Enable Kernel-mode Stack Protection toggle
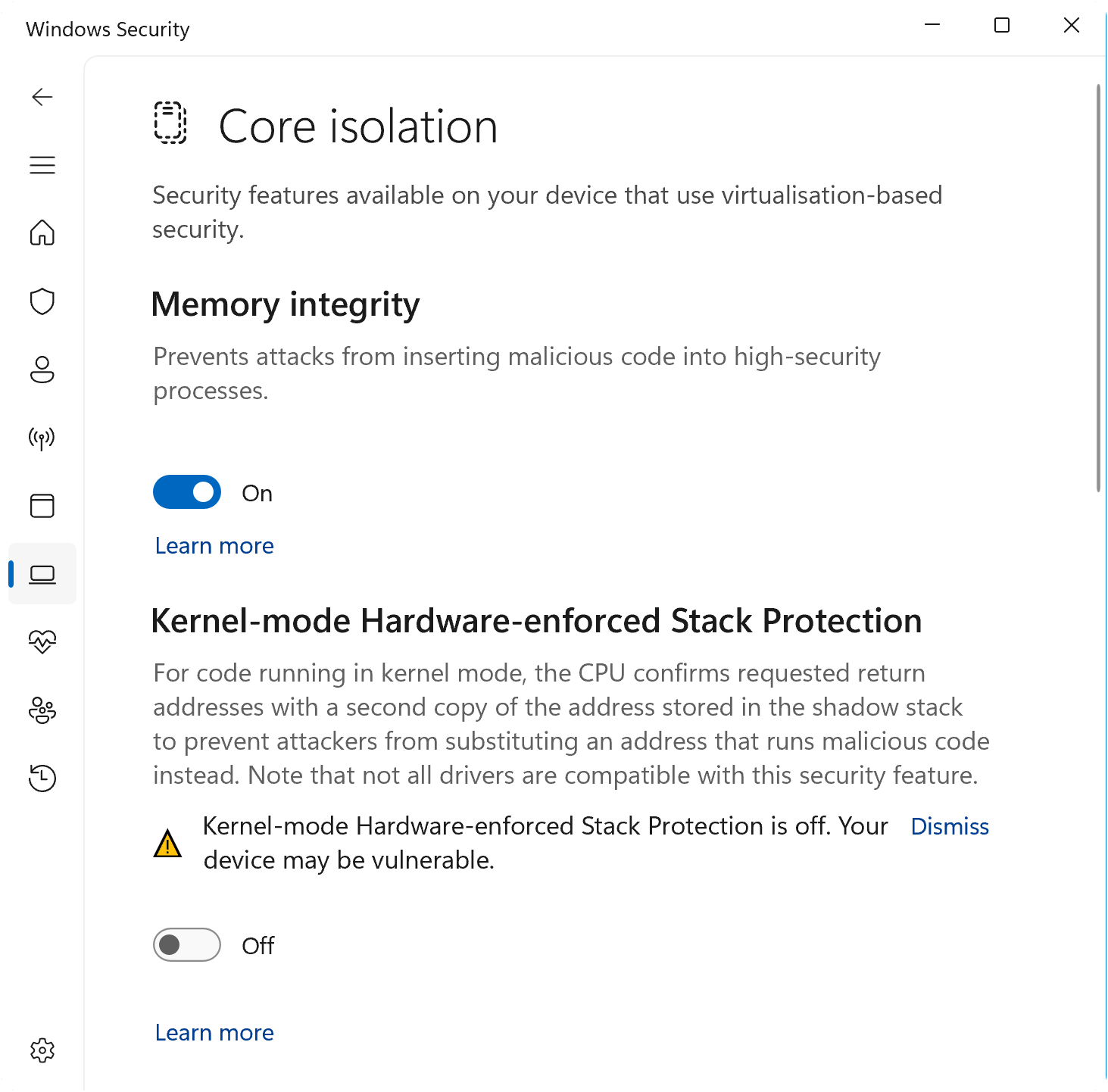The width and height of the screenshot is (1108, 1092). point(187,945)
